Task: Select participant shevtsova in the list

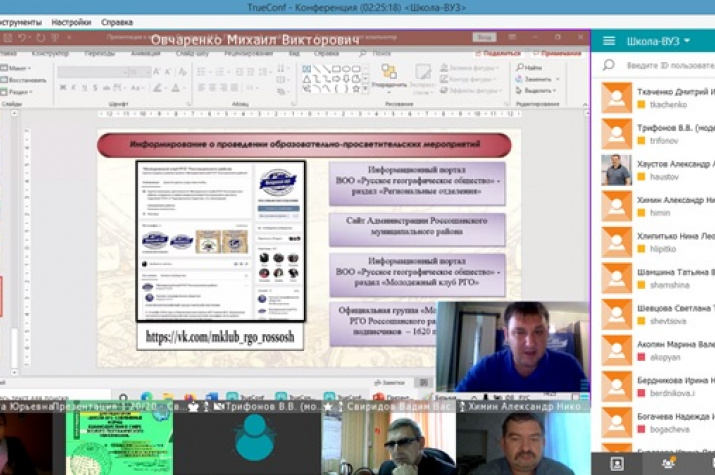Action: click(x=658, y=314)
